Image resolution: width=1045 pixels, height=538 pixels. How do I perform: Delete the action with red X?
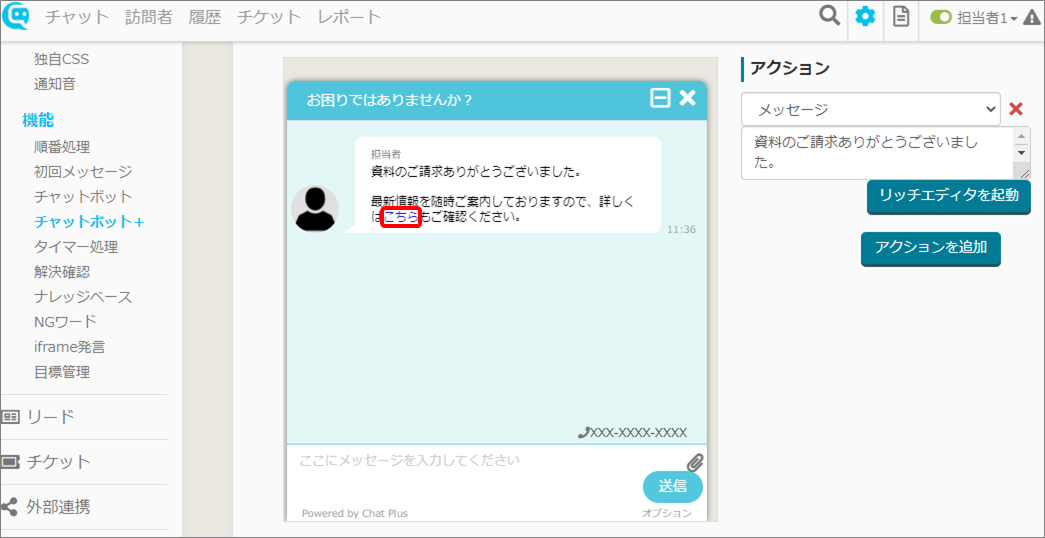pos(1016,109)
